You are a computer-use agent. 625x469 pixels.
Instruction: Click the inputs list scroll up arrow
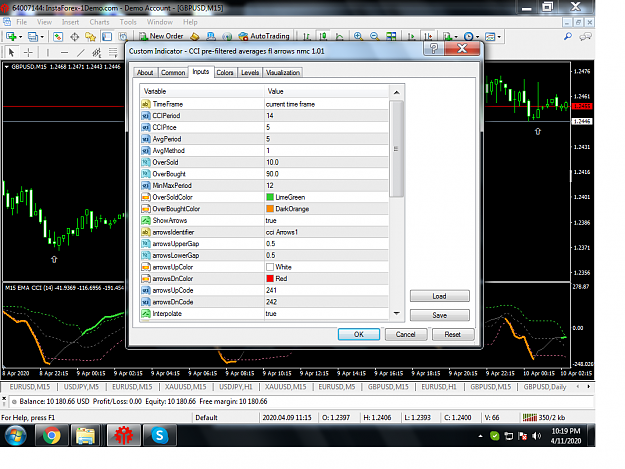(x=396, y=92)
